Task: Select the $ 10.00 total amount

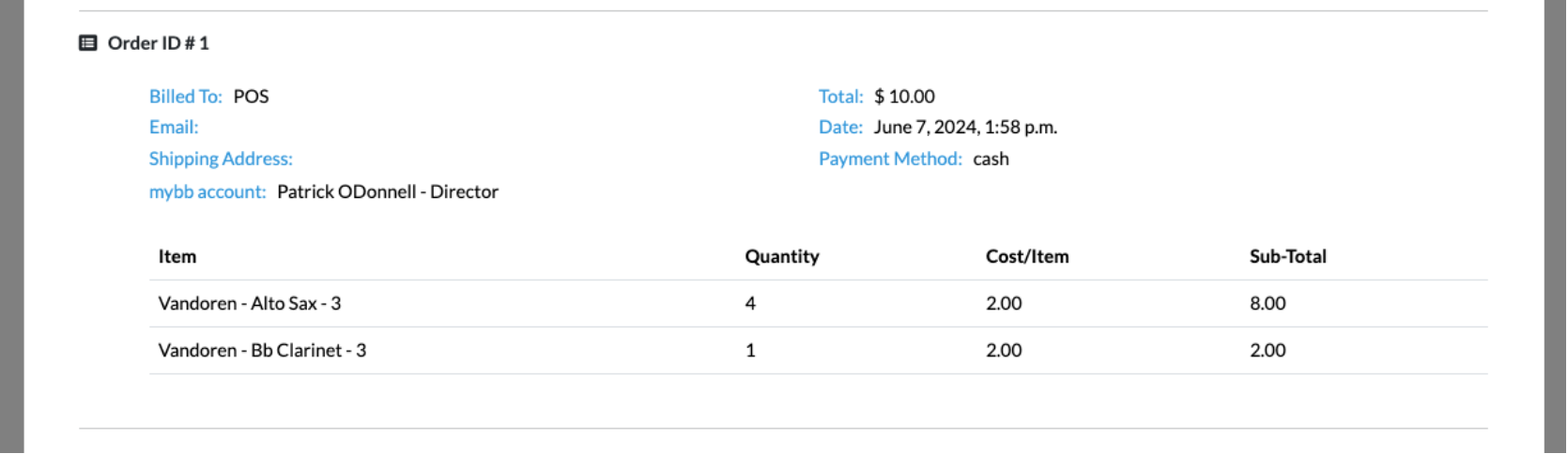Action: pyautogui.click(x=904, y=97)
